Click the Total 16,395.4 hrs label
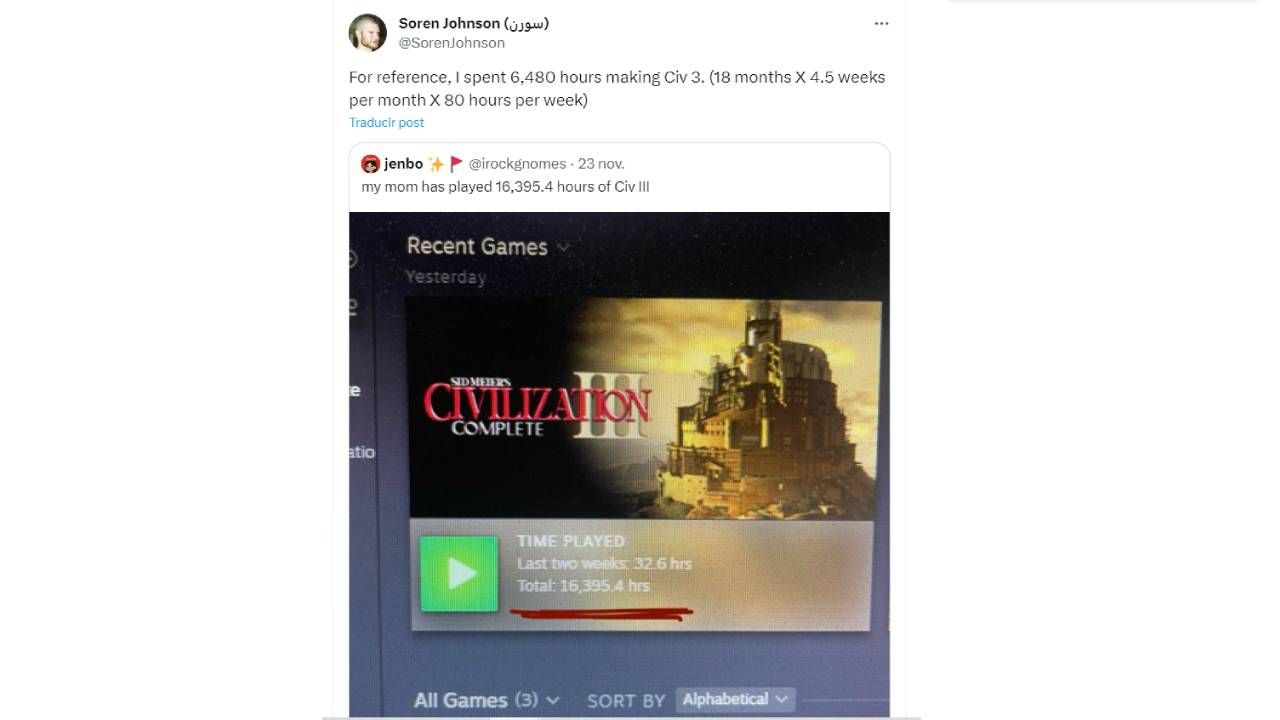 583,586
